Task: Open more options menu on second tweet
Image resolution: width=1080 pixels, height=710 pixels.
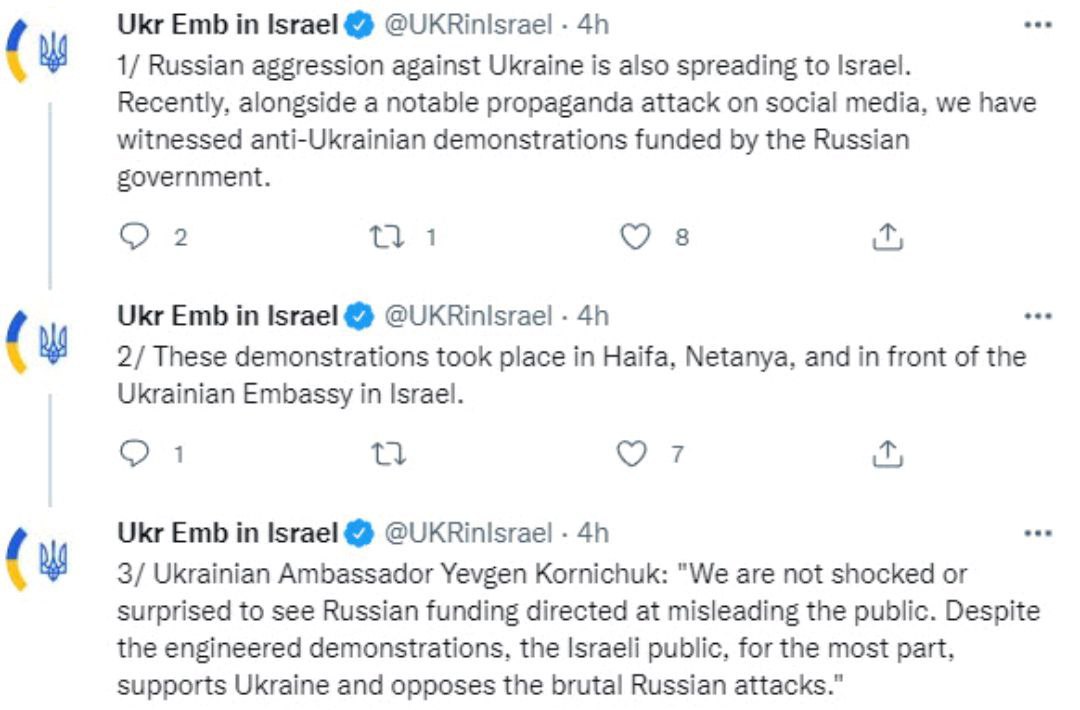Action: click(x=1039, y=316)
